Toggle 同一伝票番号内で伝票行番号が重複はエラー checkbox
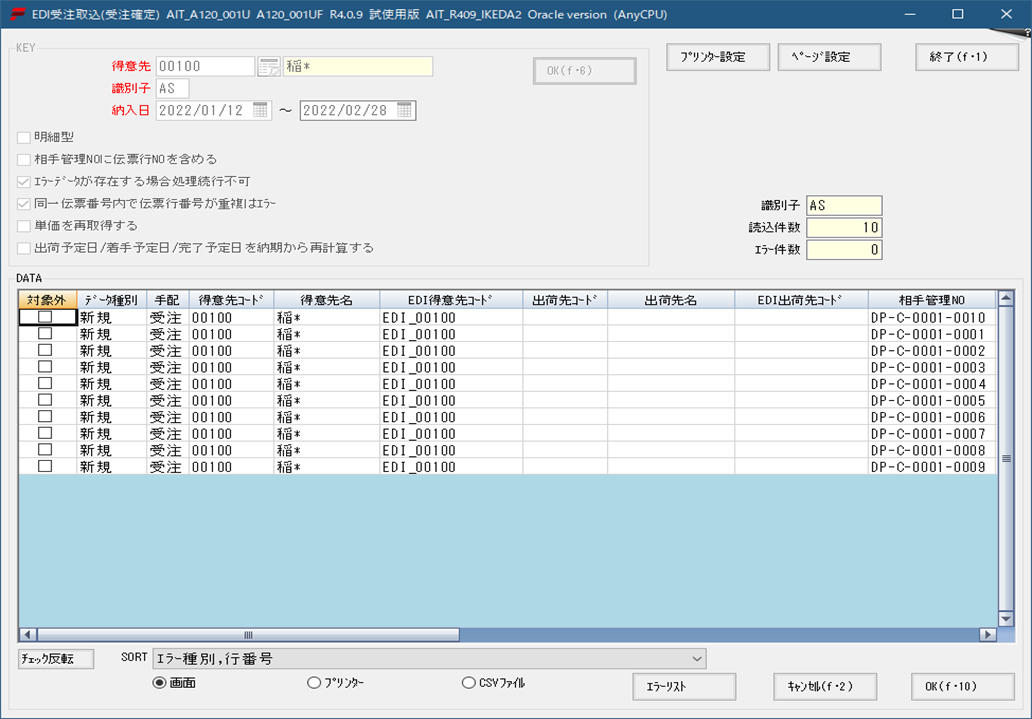 click(24, 204)
